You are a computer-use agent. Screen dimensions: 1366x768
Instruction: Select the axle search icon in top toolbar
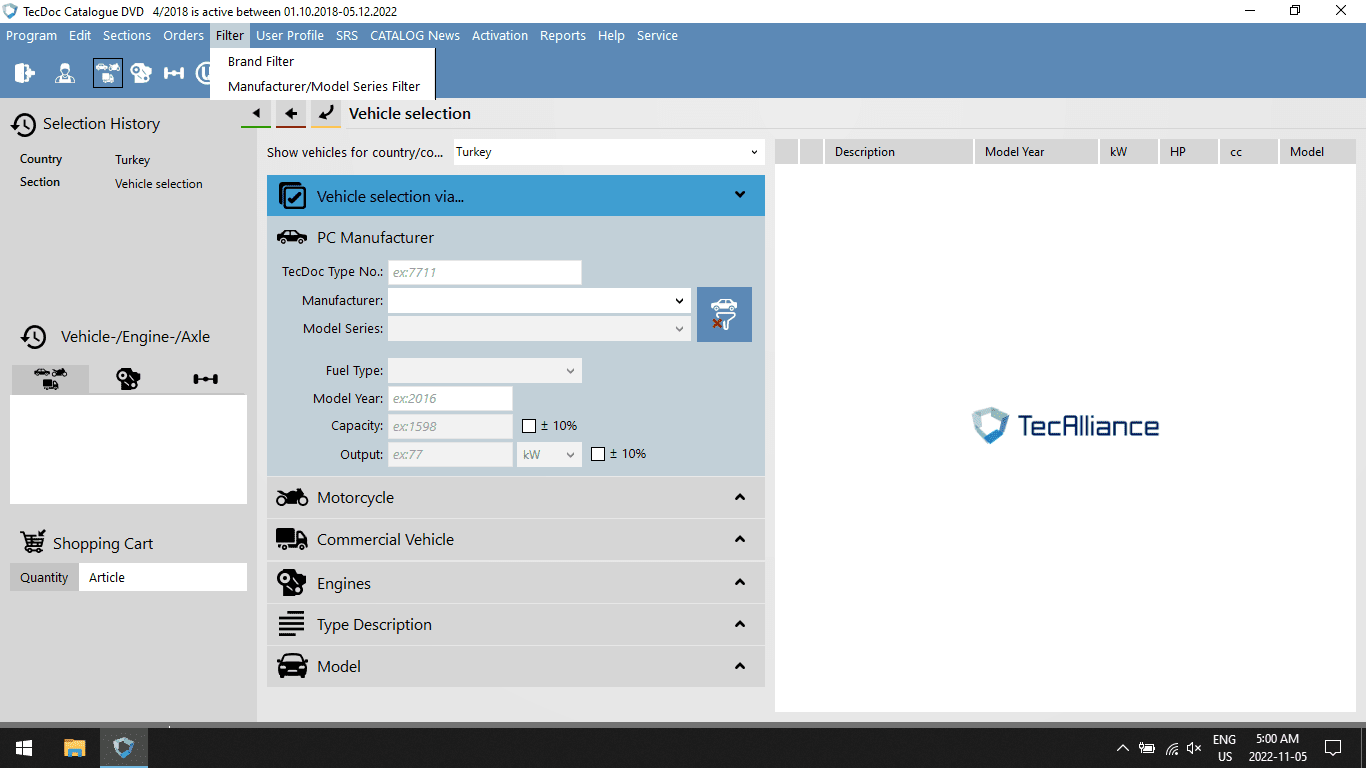(174, 73)
